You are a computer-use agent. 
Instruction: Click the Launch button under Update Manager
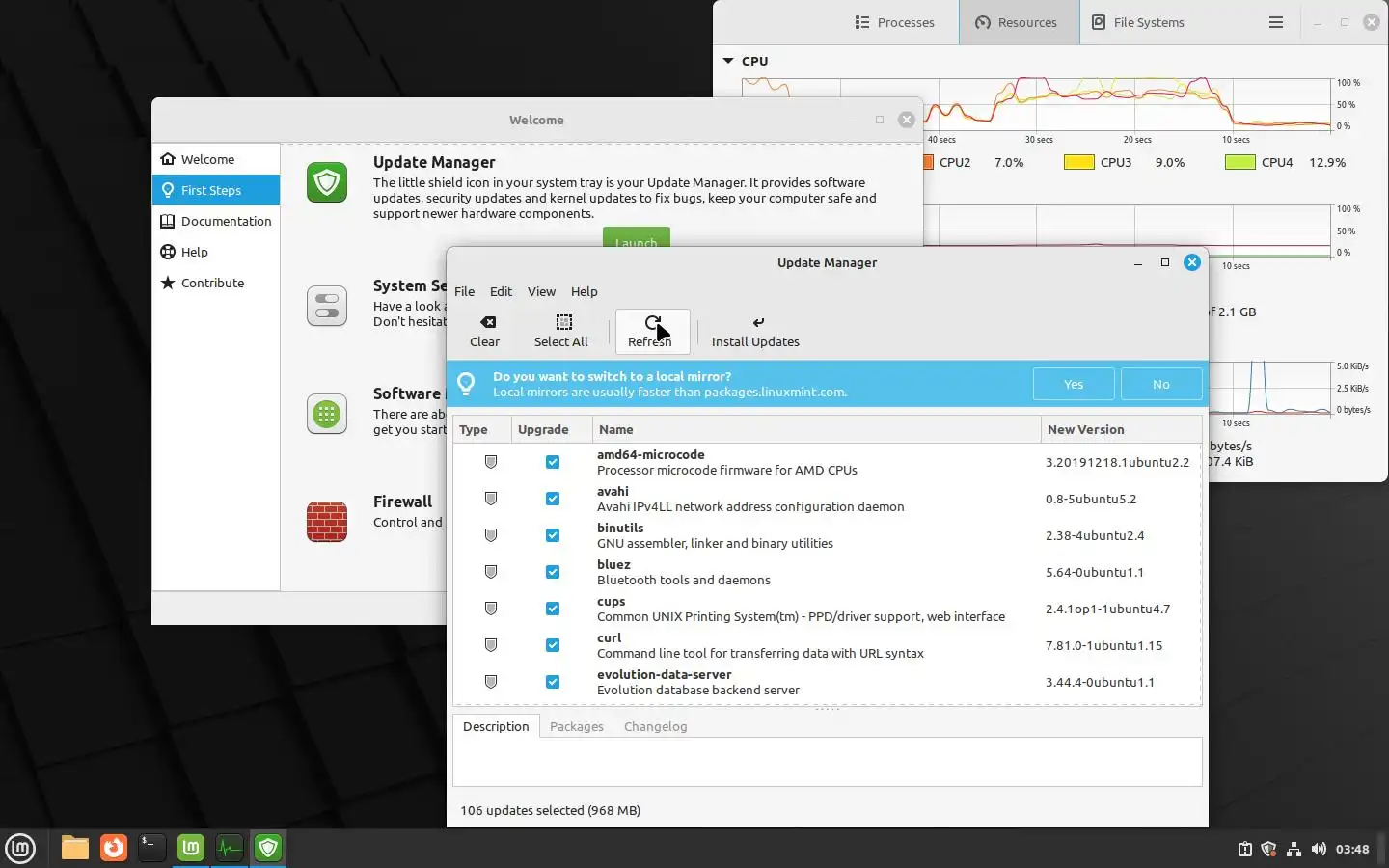pos(637,239)
